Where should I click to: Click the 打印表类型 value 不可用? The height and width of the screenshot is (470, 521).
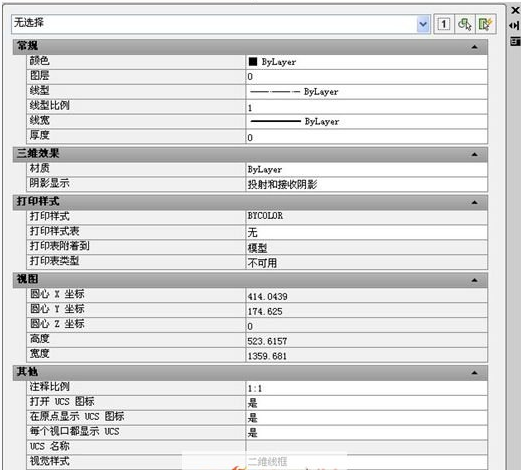coord(367,263)
